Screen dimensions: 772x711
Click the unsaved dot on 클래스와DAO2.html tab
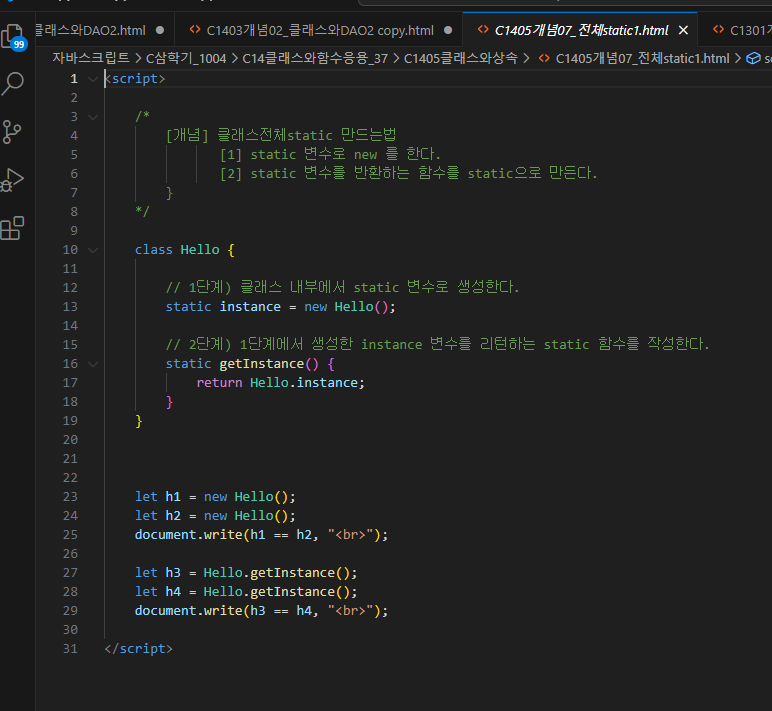pyautogui.click(x=160, y=30)
